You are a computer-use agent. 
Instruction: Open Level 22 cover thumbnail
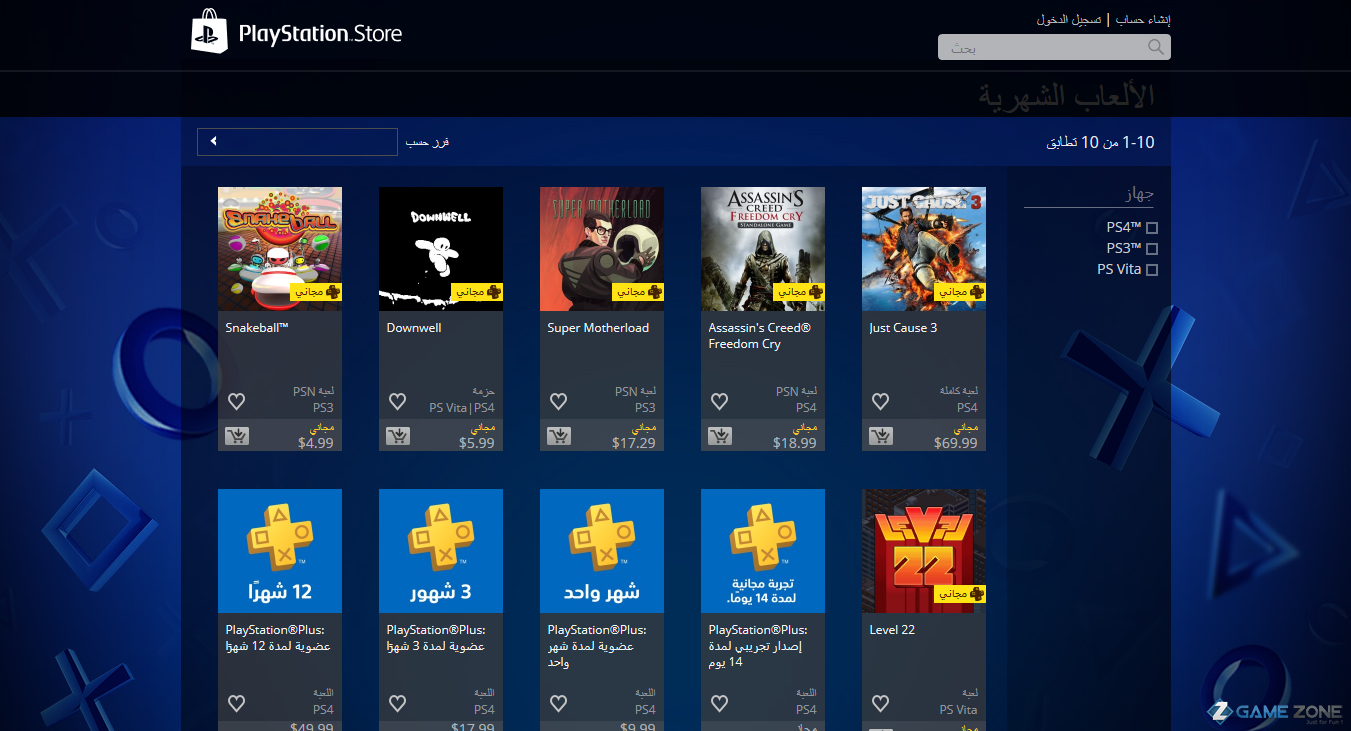click(x=924, y=551)
